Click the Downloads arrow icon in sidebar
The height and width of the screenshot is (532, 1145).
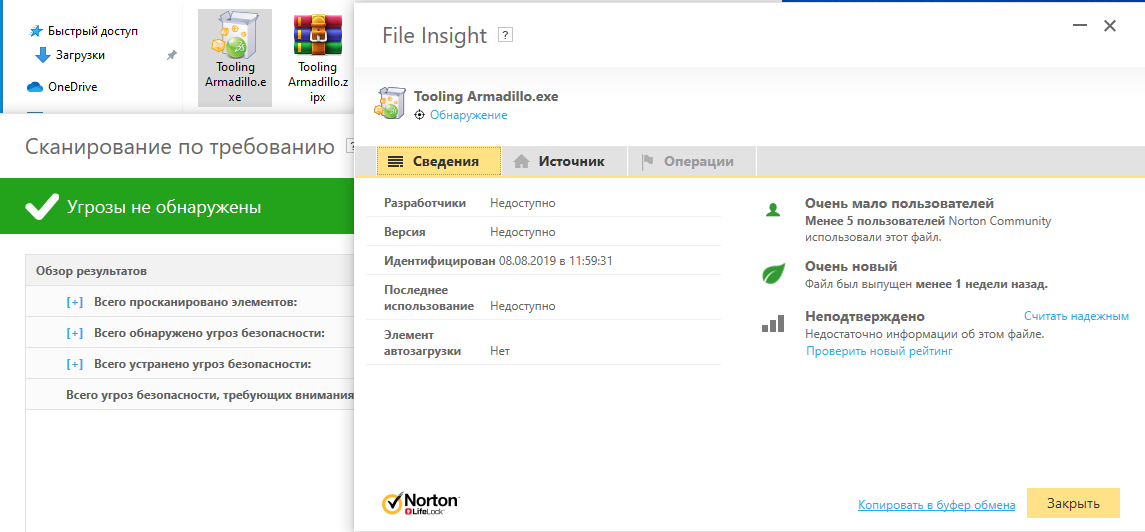tap(43, 55)
